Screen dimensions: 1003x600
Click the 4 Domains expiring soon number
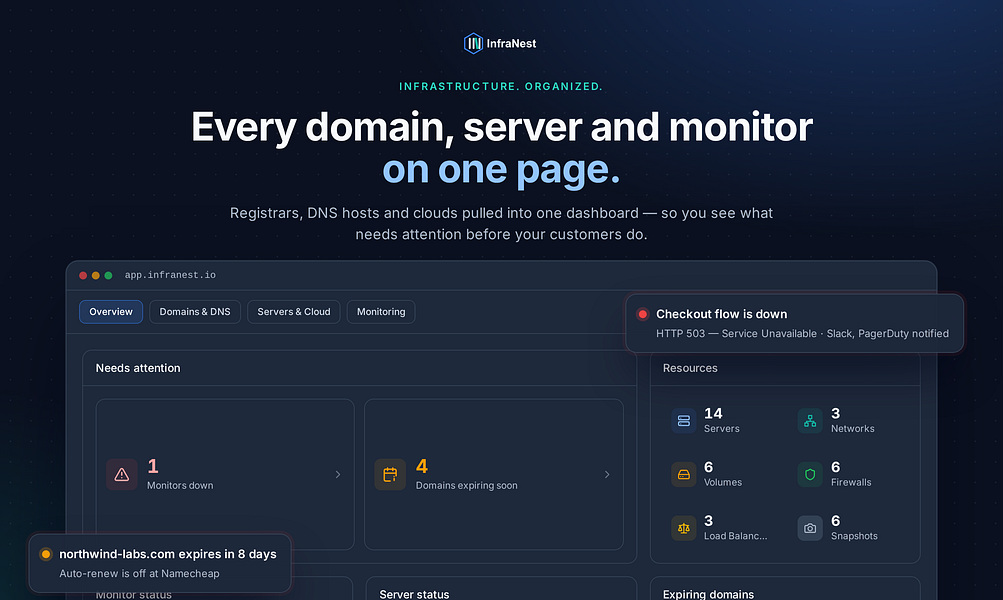pos(422,466)
